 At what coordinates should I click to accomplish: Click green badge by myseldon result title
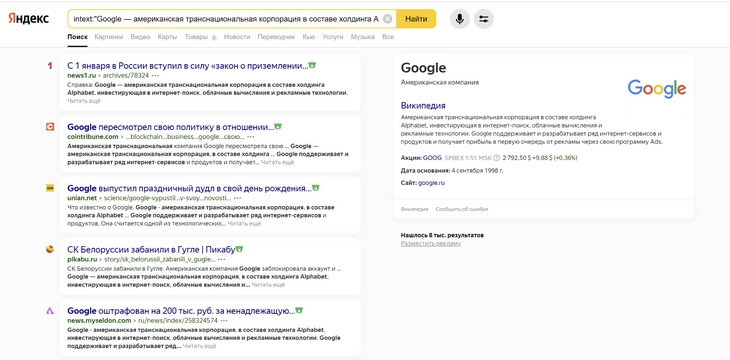click(x=299, y=311)
